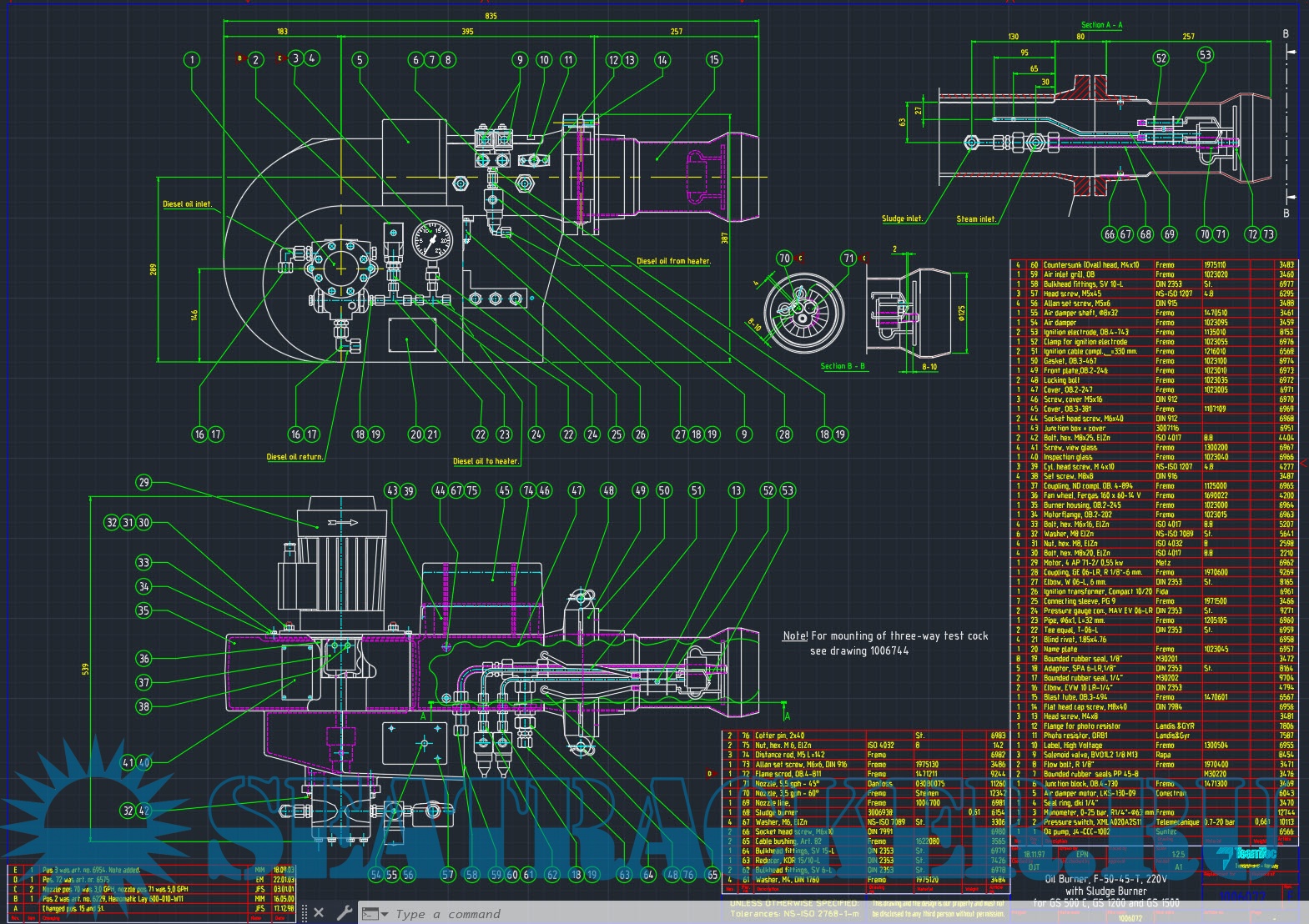This screenshot has height=924, width=1309.
Task: Grab the command line drag handle
Action: [305, 913]
